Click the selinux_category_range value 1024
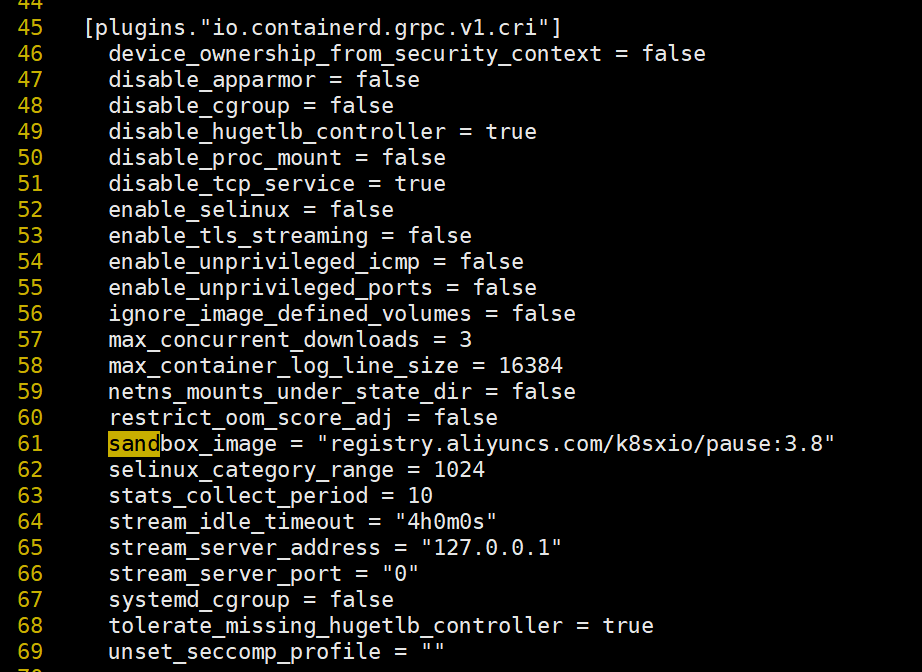Viewport: 922px width, 672px height. point(459,470)
